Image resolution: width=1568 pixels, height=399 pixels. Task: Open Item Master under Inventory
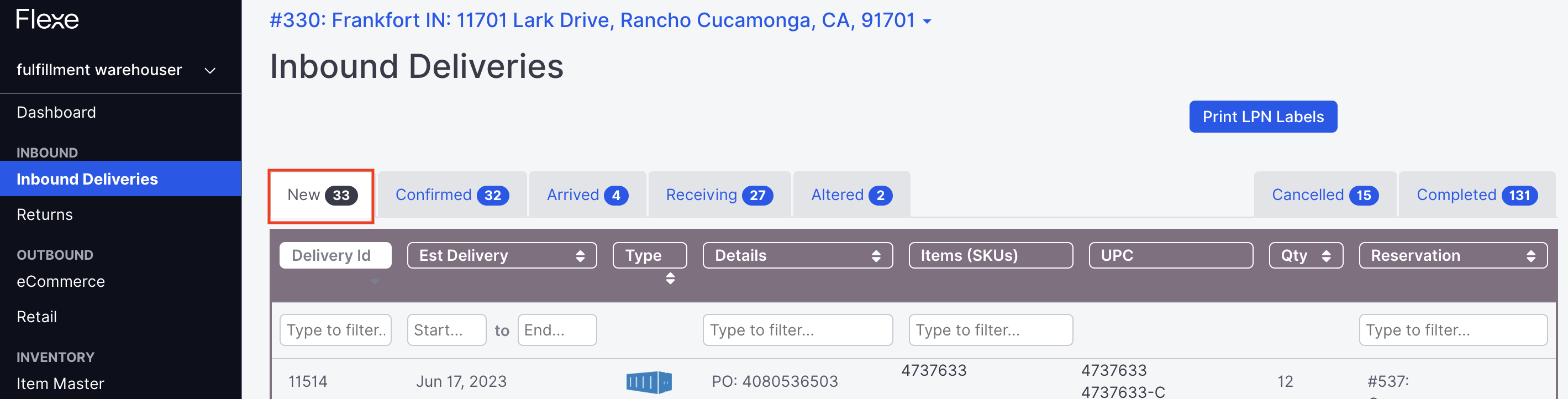pyautogui.click(x=60, y=383)
